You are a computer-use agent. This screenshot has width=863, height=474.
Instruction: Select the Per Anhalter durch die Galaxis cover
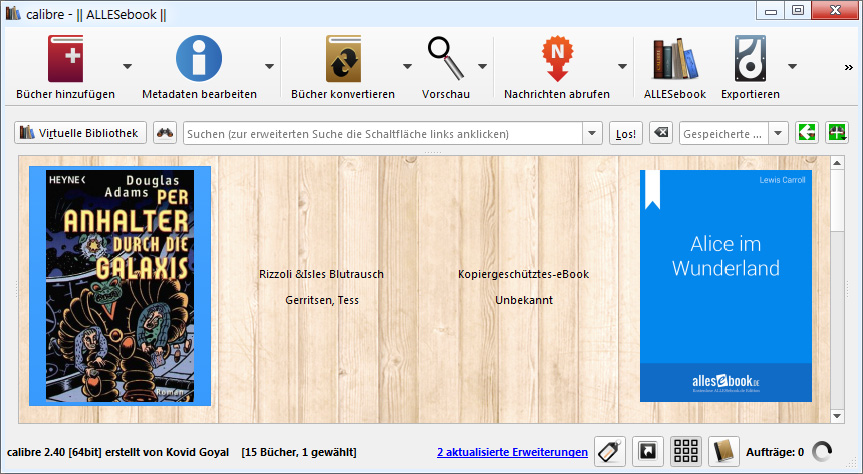click(x=120, y=286)
